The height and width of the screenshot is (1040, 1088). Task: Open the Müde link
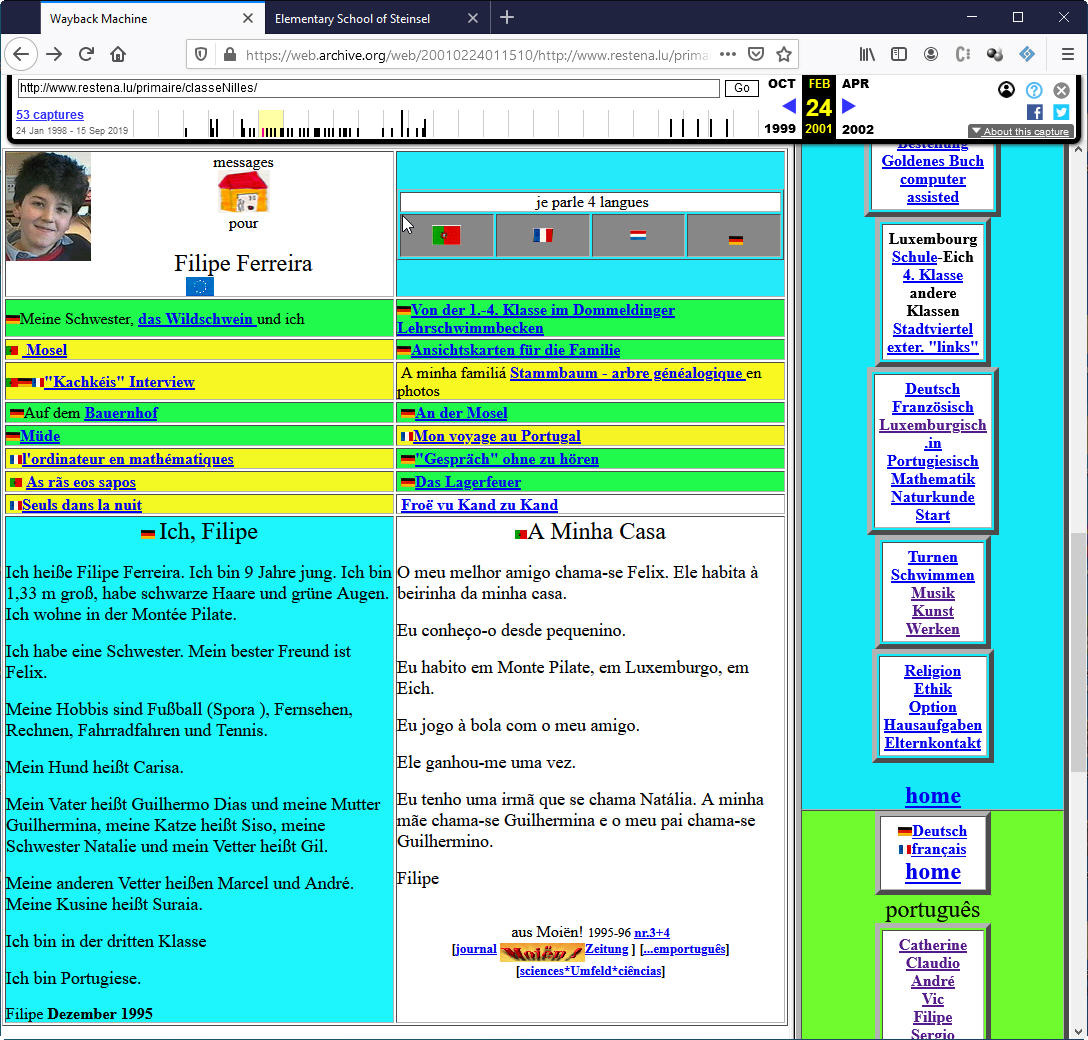pos(40,436)
